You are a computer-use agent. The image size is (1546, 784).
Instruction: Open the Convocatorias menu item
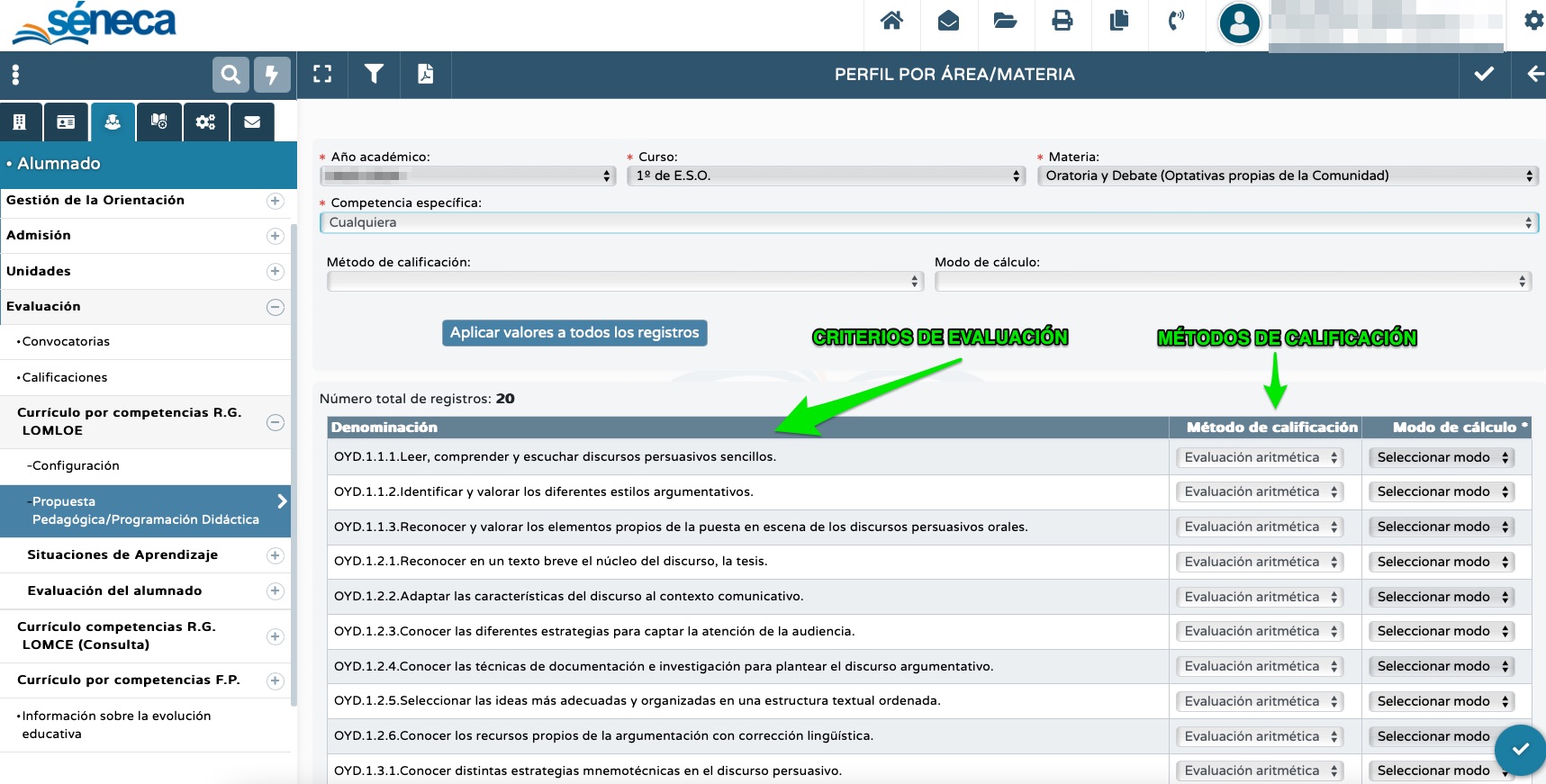click(65, 342)
